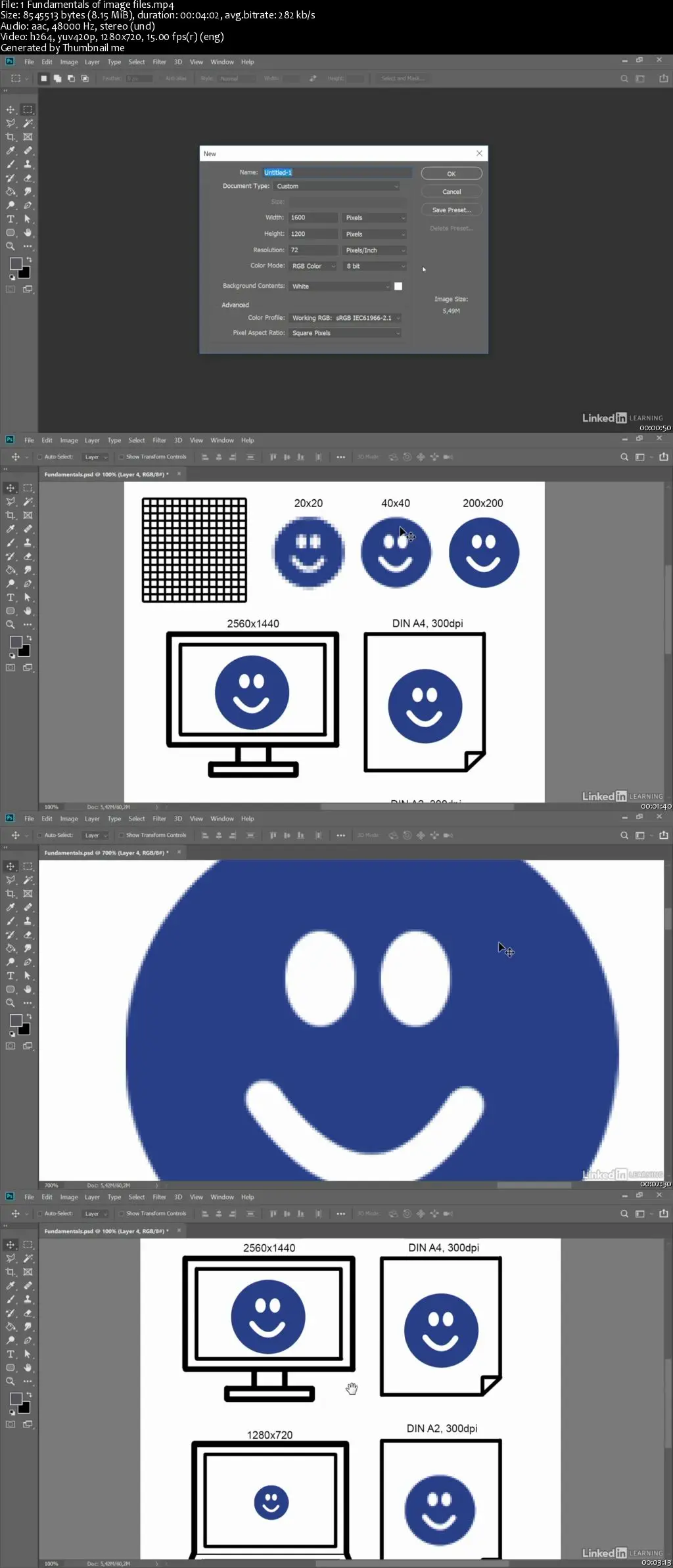Select the Crop tool in the 20x20 smiley frame
The height and width of the screenshot is (1568, 673).
11,516
